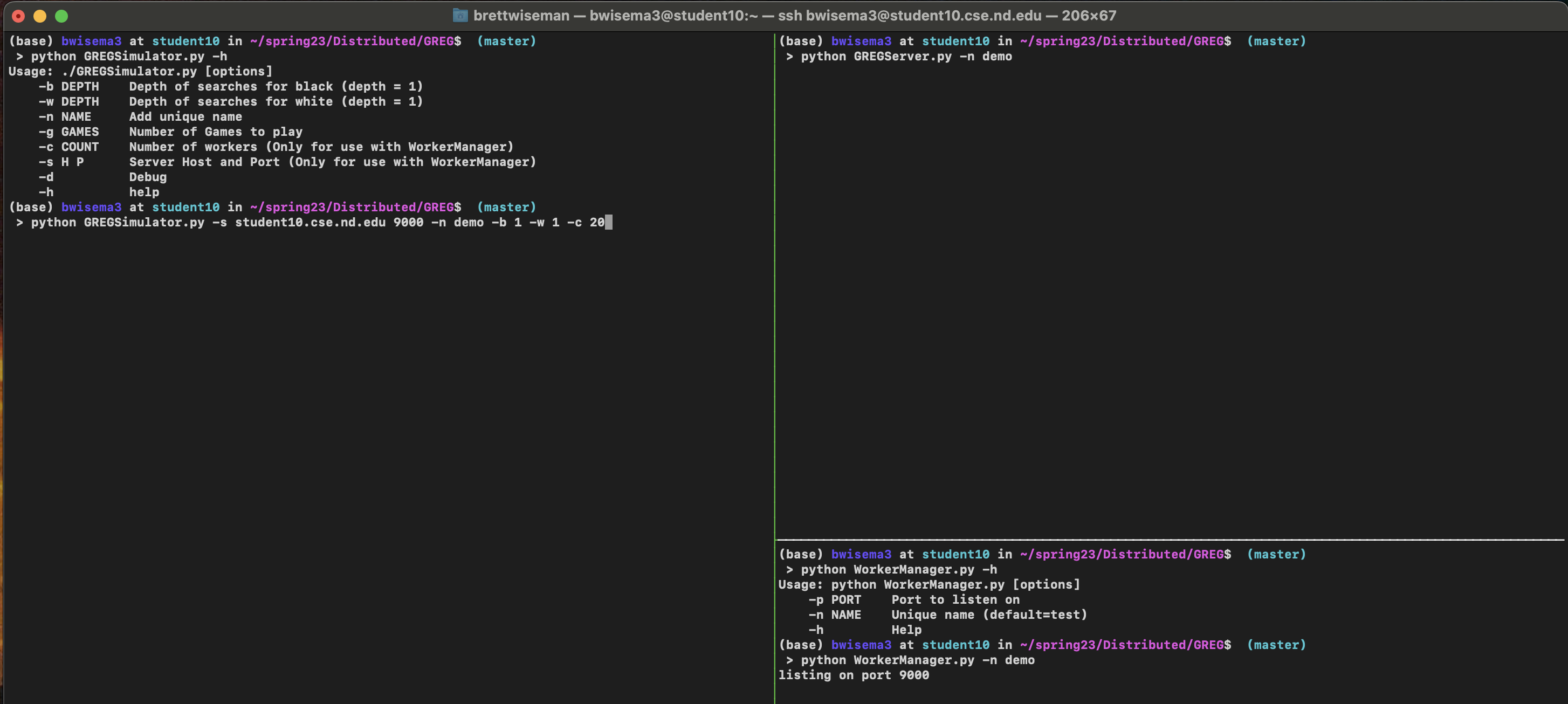Viewport: 1568px width, 704px height.
Task: Click the 'Add unique name' description in left pane
Action: pyautogui.click(x=185, y=116)
